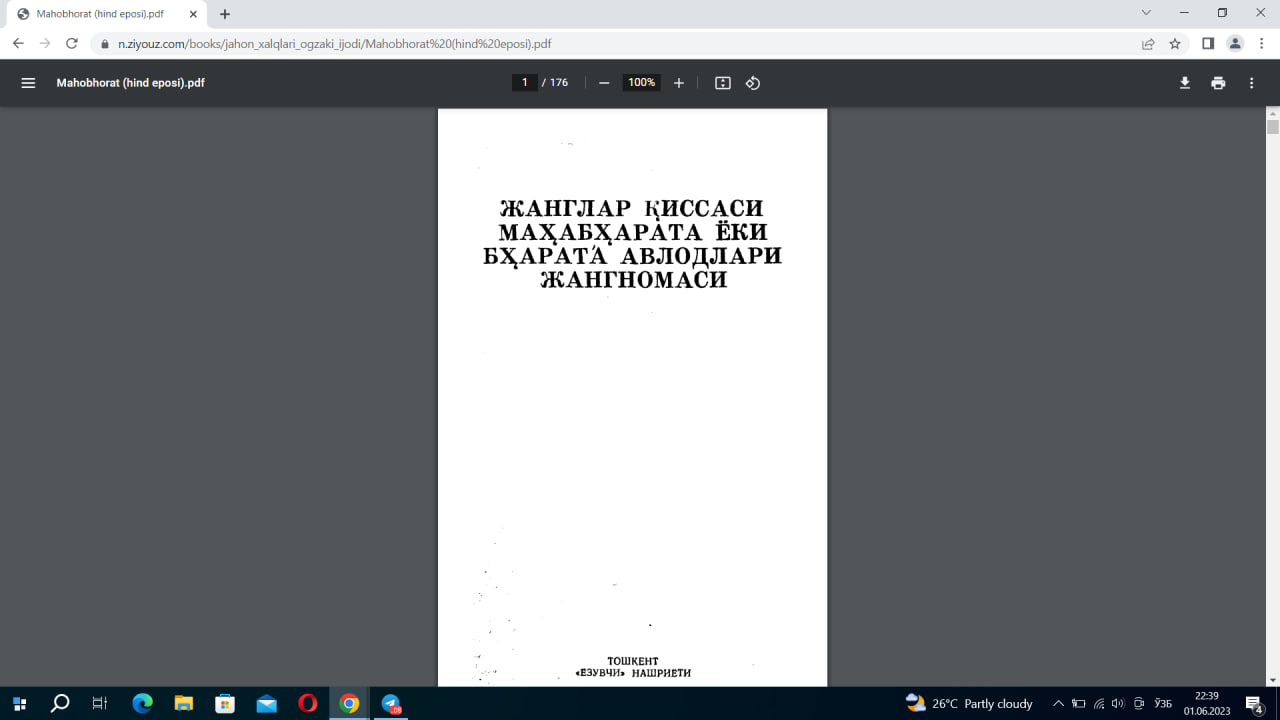Open the tab search dropdown
Viewport: 1280px width, 720px height.
1145,12
